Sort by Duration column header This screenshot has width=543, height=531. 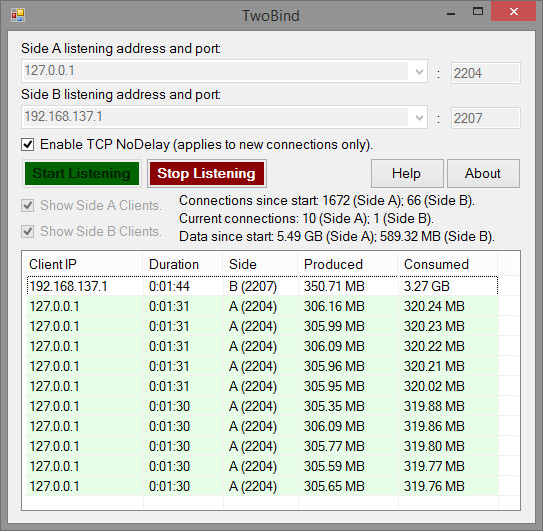click(183, 264)
